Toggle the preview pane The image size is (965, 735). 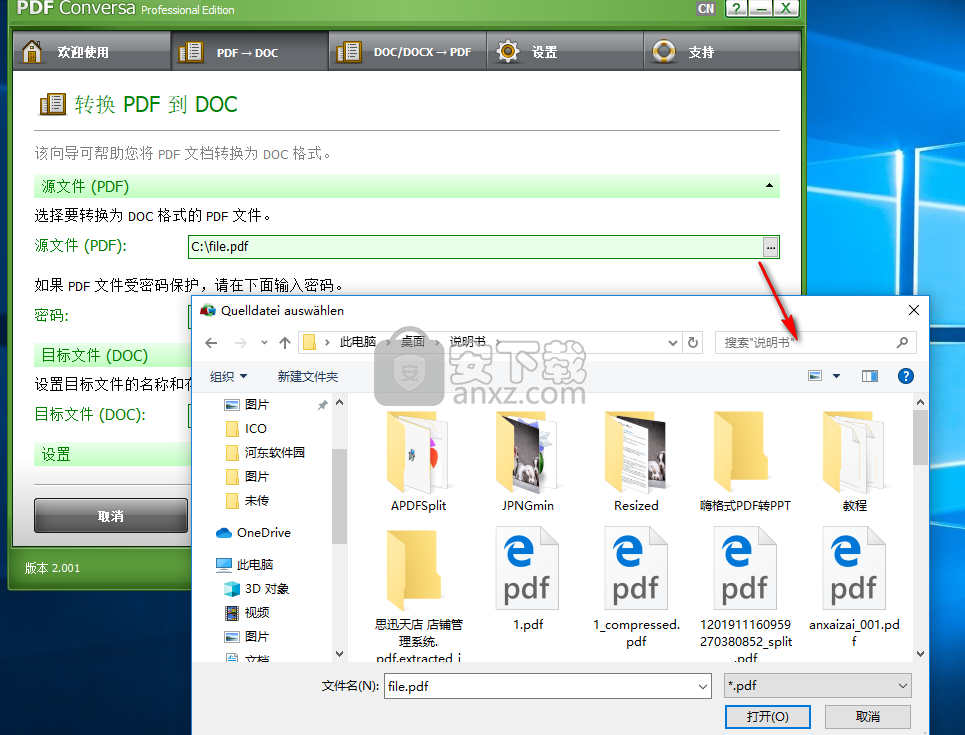pos(870,376)
